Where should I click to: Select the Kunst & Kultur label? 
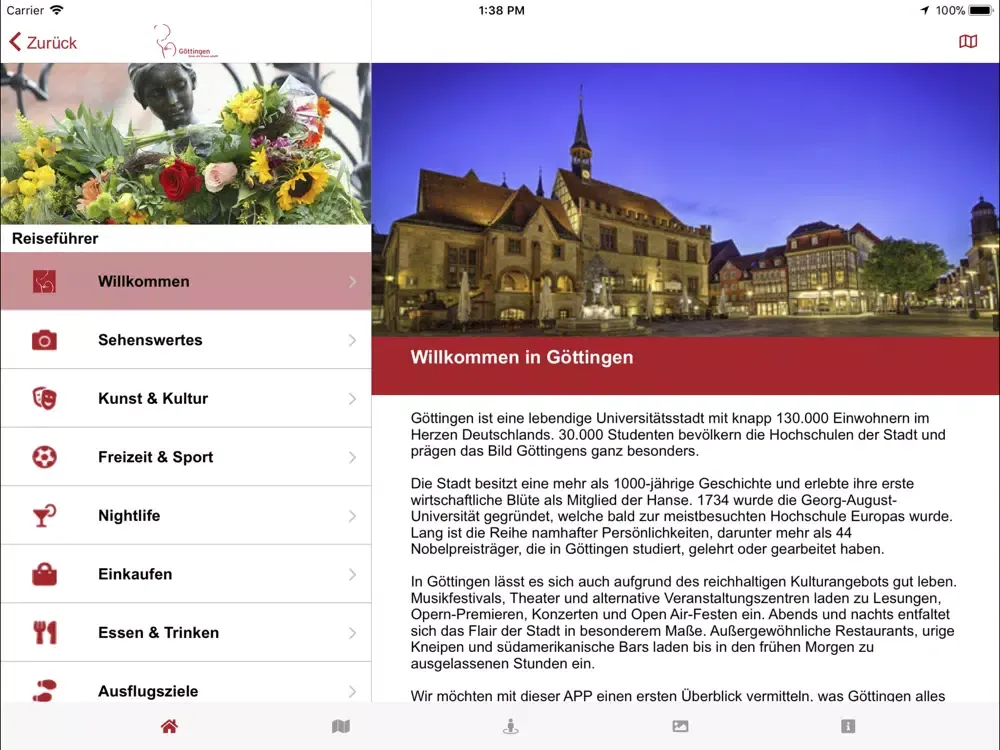coord(153,399)
